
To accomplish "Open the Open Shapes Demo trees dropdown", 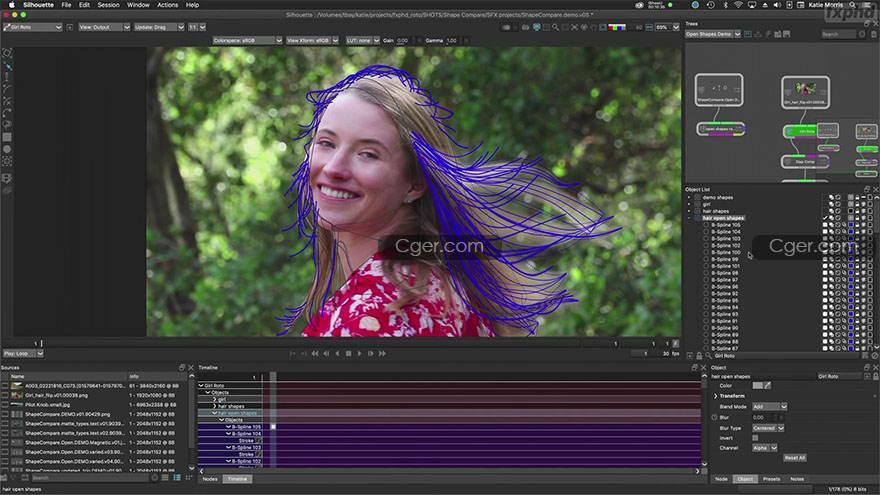I will pos(713,34).
